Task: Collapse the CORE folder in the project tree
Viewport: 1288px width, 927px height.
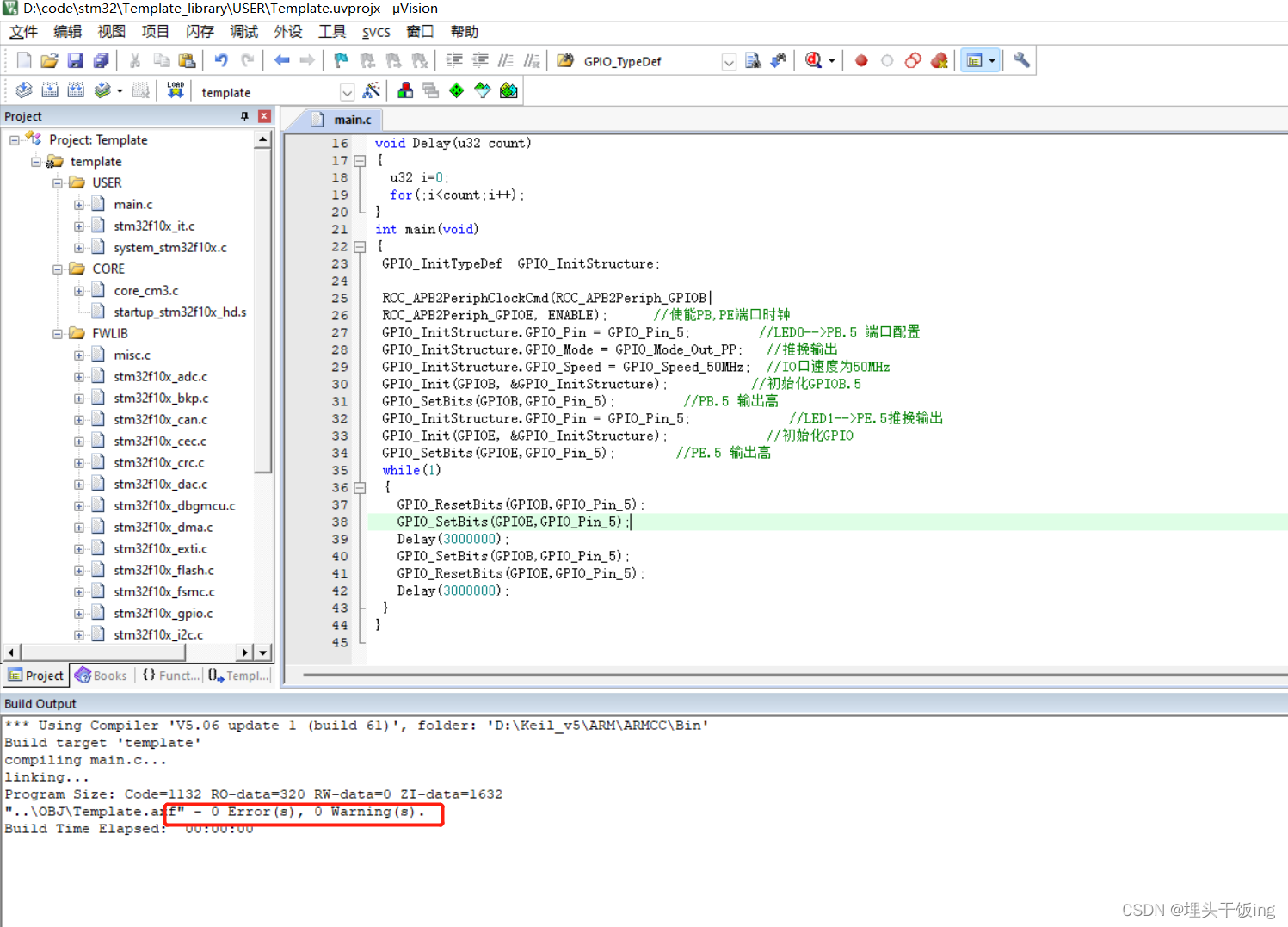Action: tap(58, 269)
